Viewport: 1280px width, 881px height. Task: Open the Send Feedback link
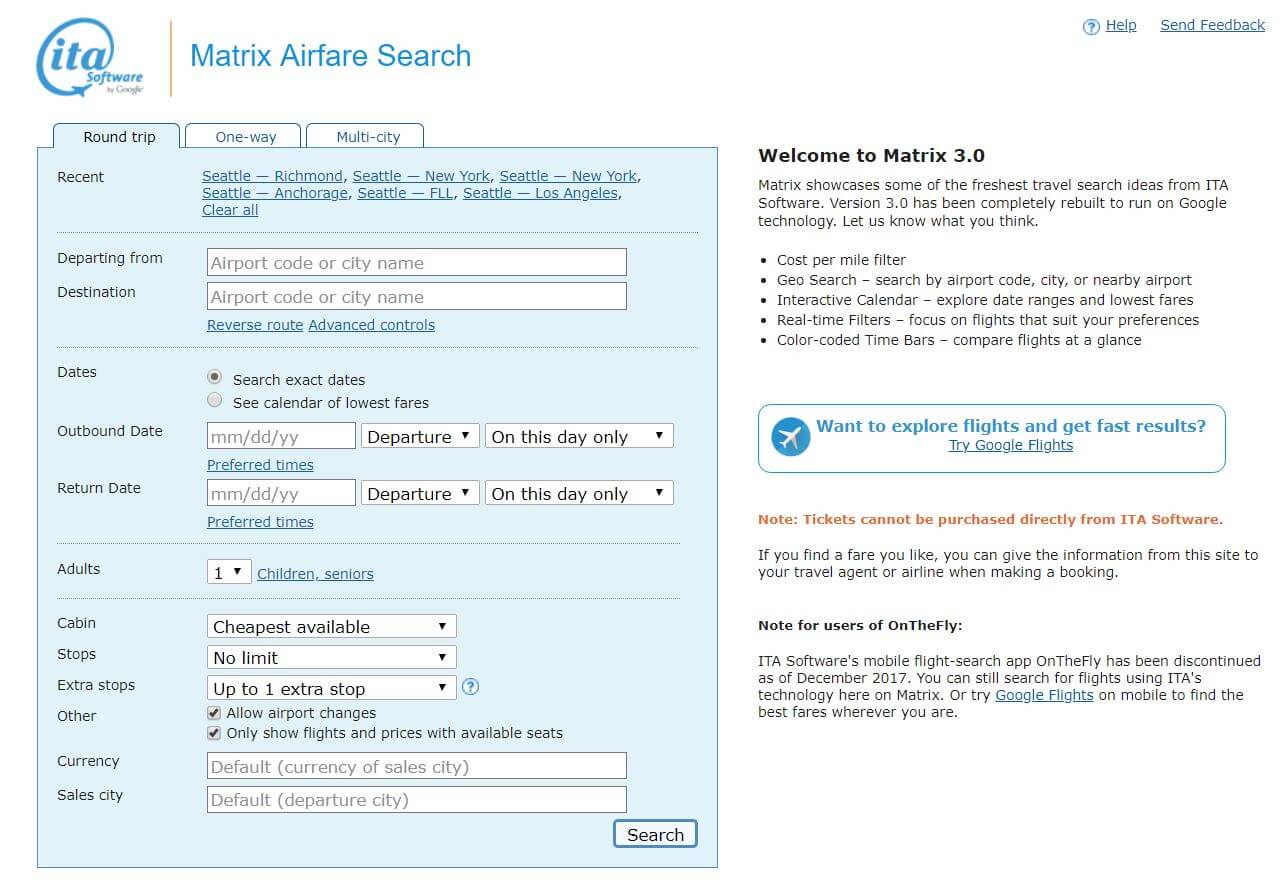[x=1212, y=25]
